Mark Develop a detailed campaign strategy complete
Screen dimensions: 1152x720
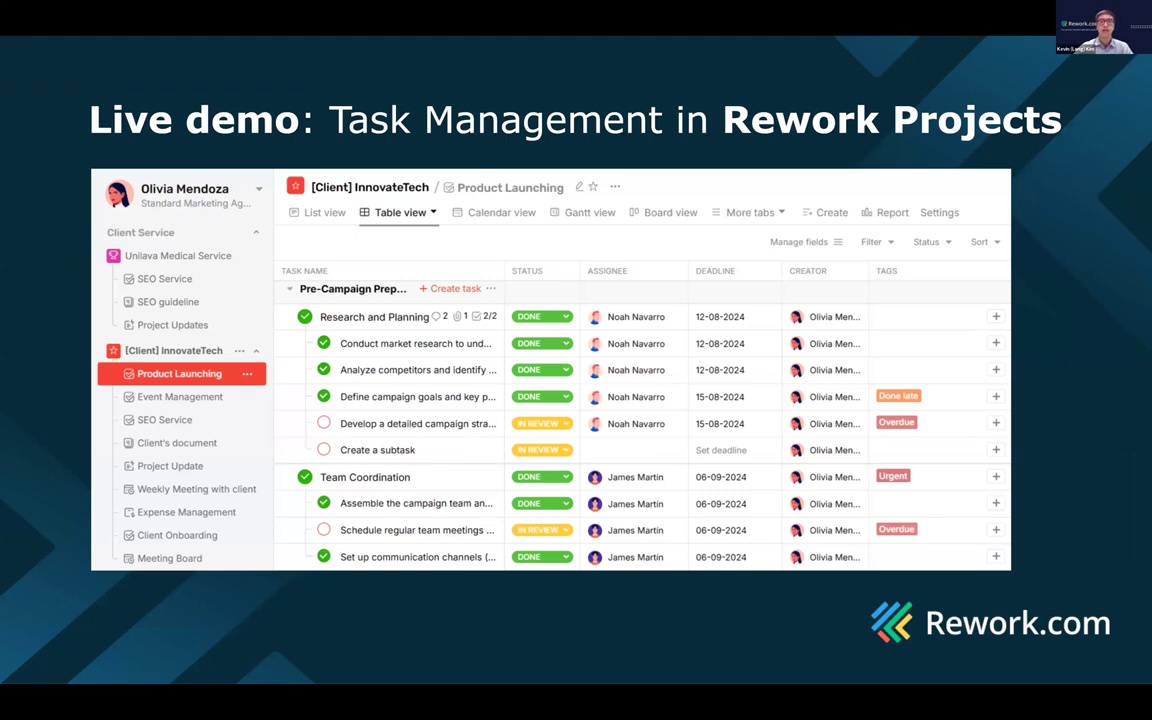click(324, 422)
